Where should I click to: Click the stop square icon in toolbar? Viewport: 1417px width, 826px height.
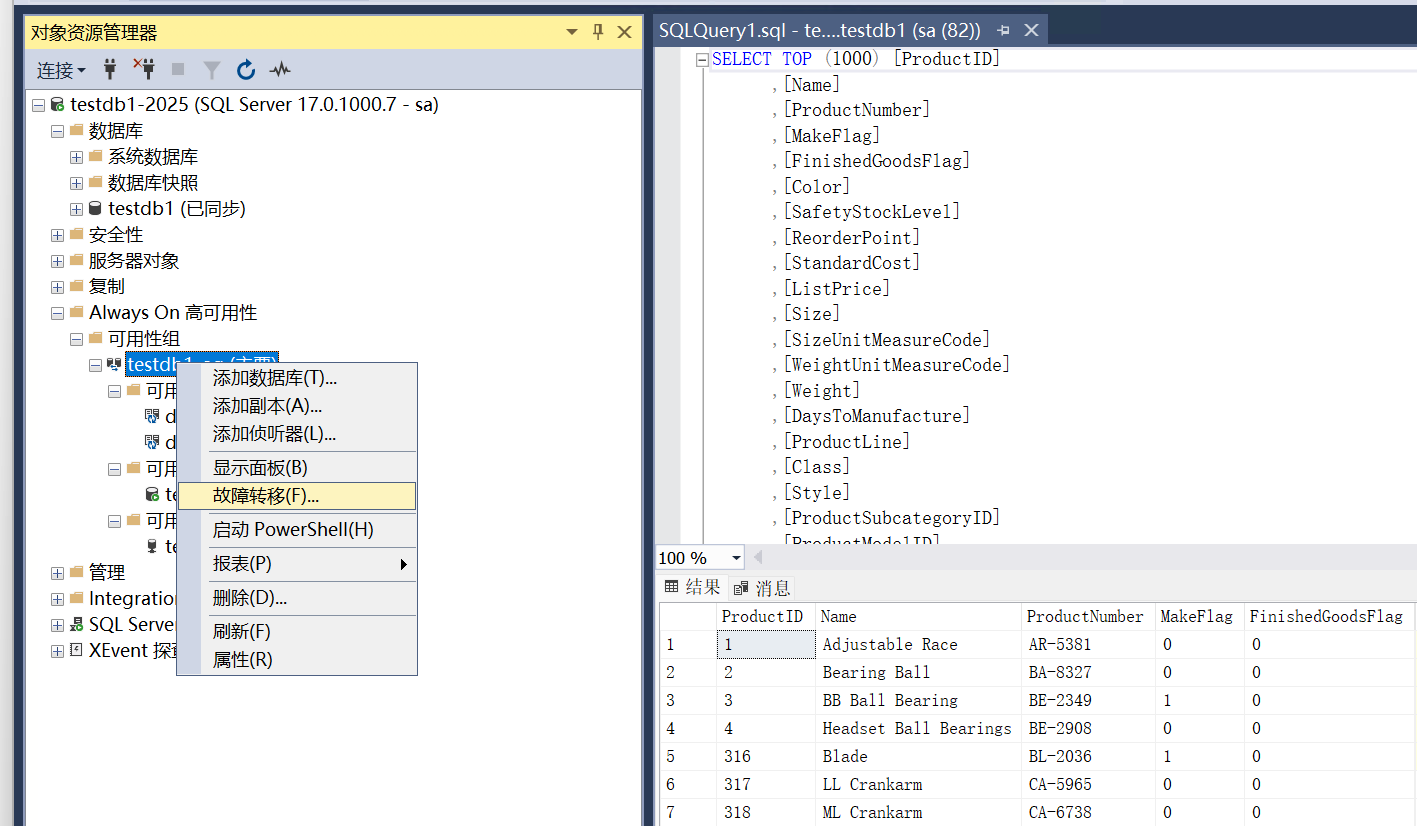point(178,70)
